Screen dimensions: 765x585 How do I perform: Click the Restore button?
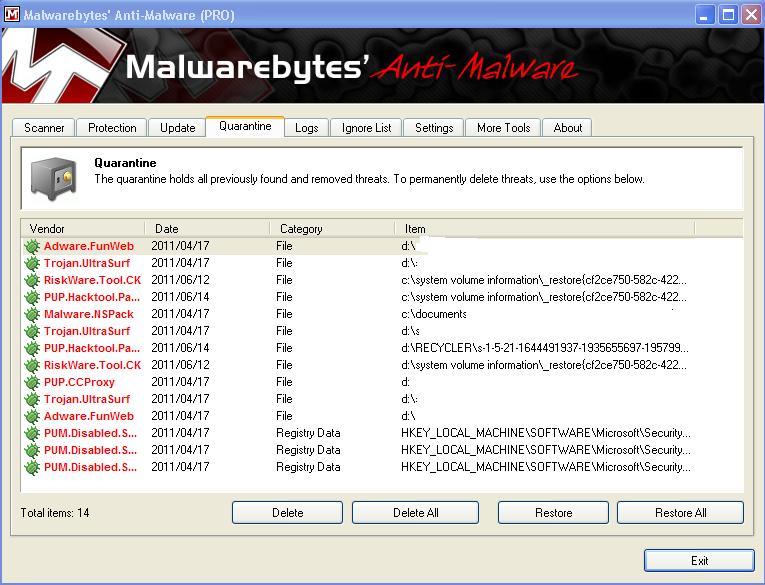553,513
